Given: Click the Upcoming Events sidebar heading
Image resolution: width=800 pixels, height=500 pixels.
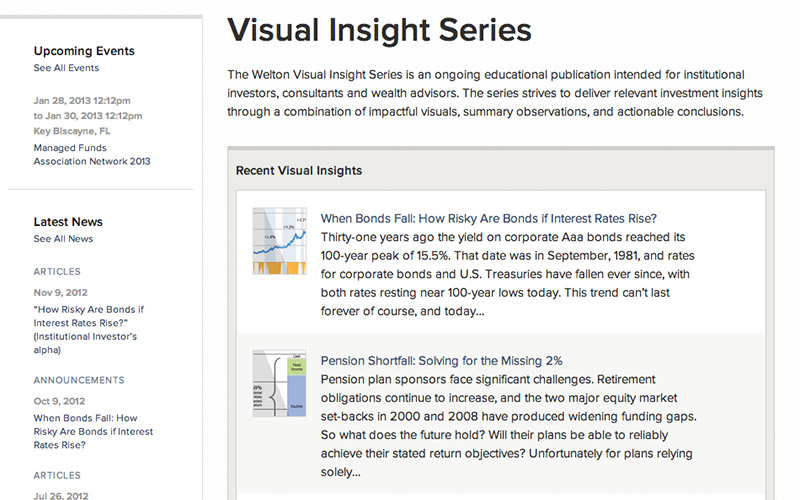Looking at the screenshot, I should tap(84, 51).
